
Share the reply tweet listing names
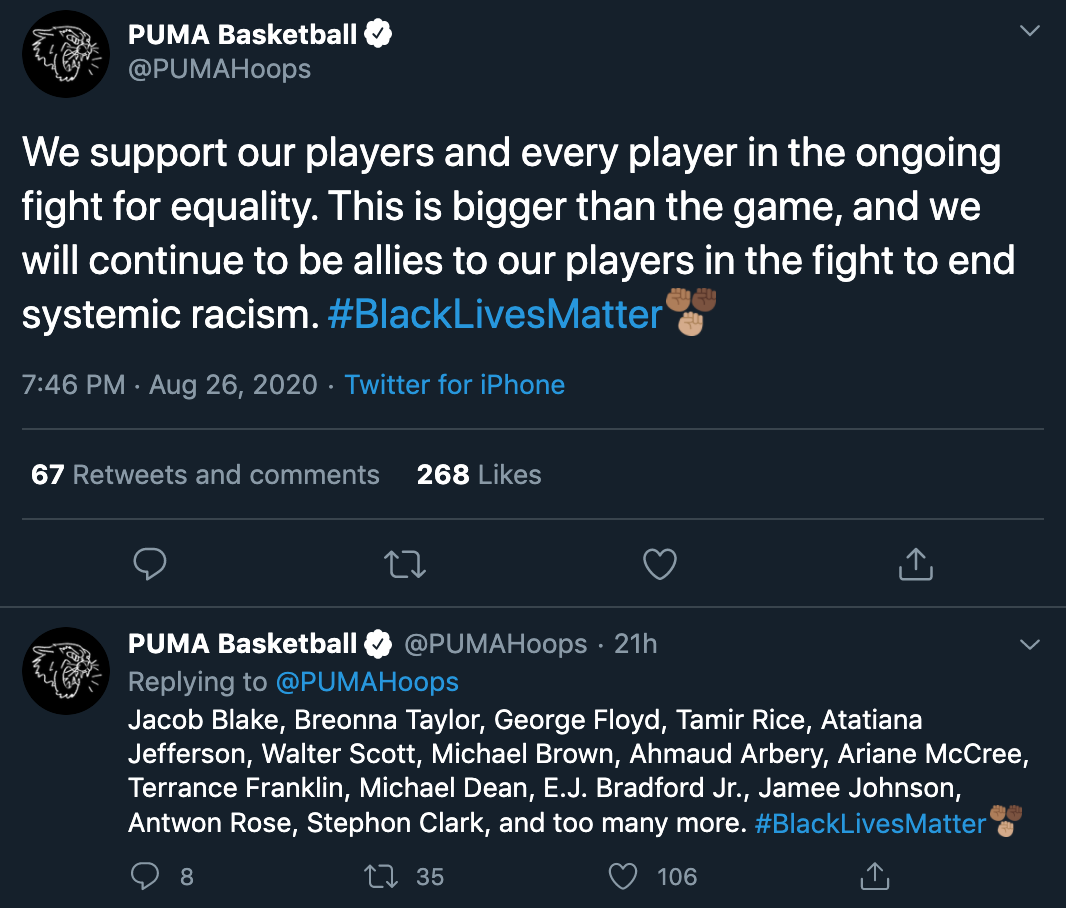click(875, 875)
